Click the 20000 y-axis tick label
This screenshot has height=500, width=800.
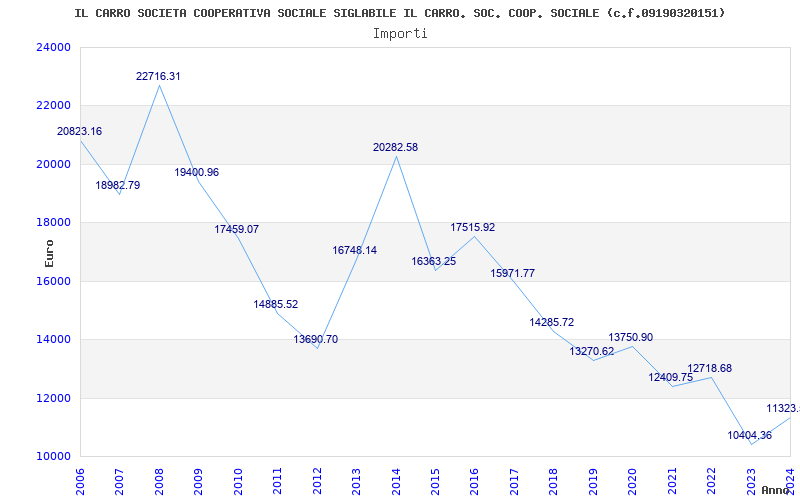pyautogui.click(x=53, y=164)
